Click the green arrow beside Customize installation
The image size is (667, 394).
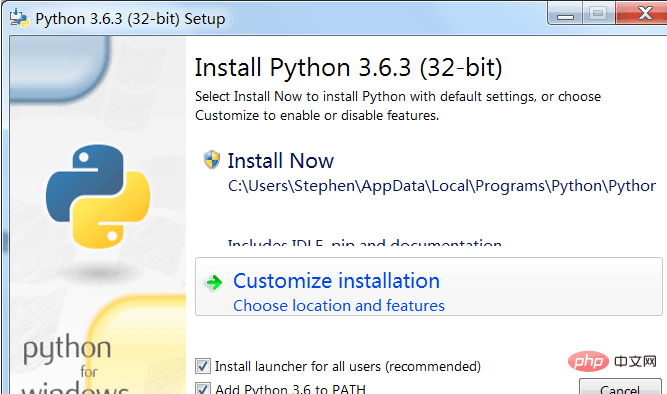click(214, 282)
